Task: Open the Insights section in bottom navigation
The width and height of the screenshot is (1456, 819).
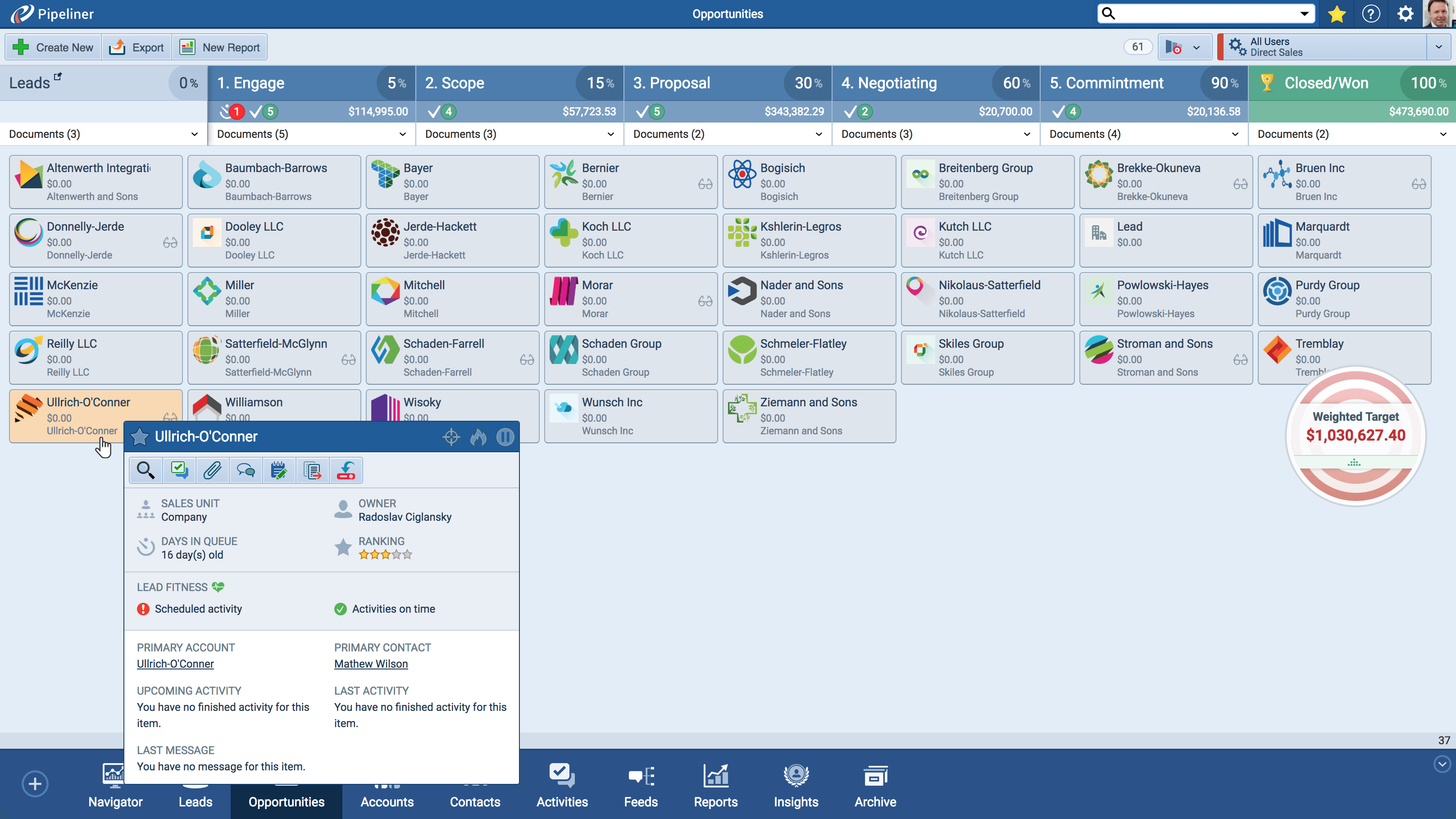Action: coord(795,786)
